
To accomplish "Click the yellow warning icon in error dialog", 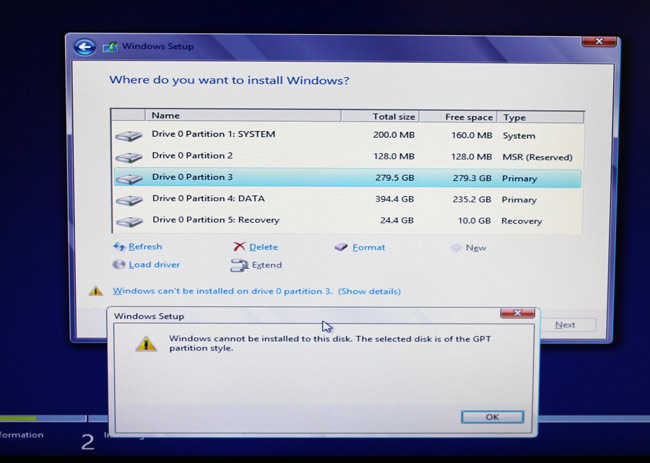I will [x=147, y=343].
